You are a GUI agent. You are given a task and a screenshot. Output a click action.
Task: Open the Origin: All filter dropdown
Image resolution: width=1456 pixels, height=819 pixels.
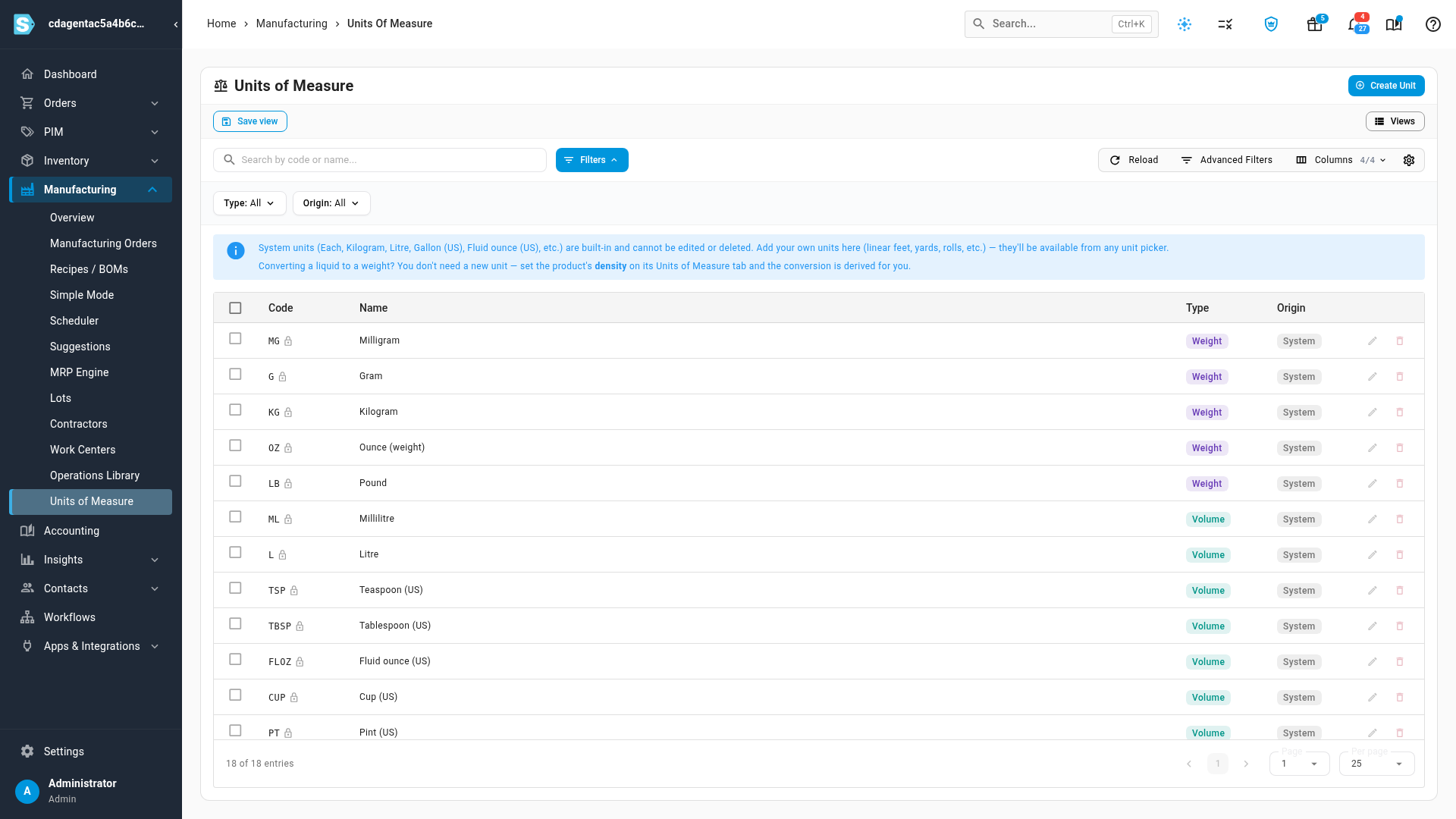(331, 203)
